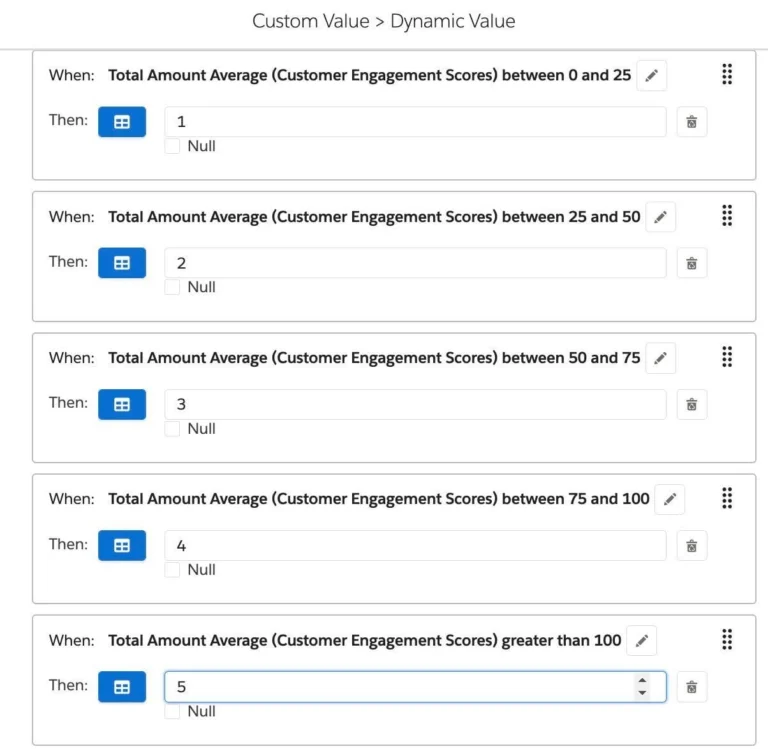Tick Null option under value 5

[x=173, y=711]
